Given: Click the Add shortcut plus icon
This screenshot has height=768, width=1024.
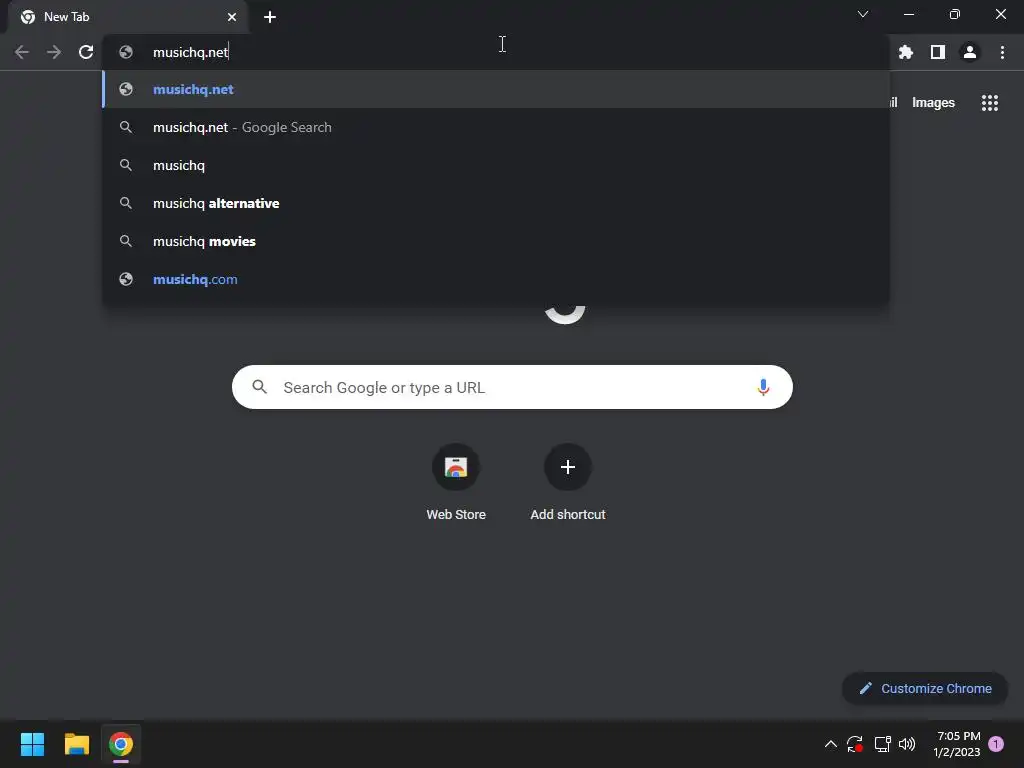Looking at the screenshot, I should [568, 467].
